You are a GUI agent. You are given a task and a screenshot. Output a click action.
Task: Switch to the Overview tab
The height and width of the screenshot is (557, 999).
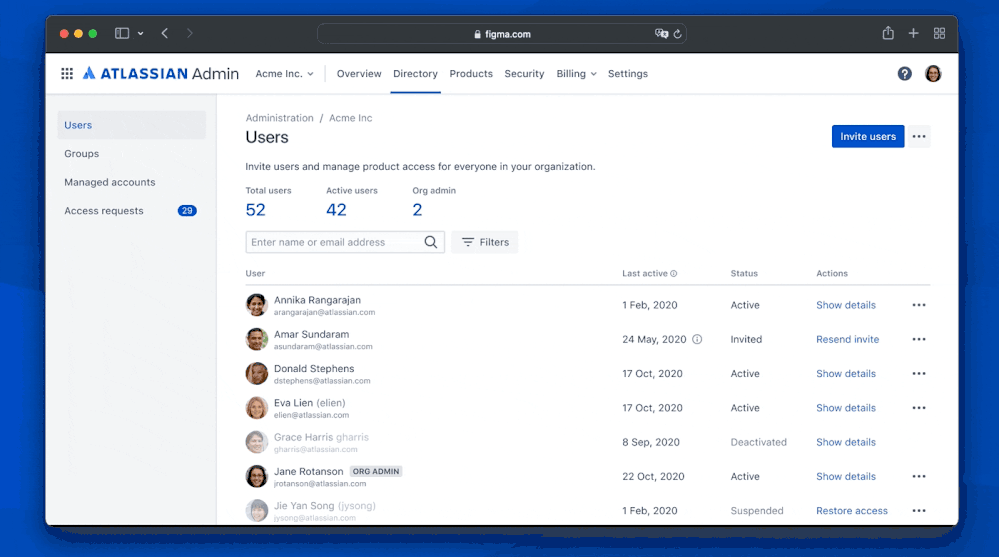359,74
